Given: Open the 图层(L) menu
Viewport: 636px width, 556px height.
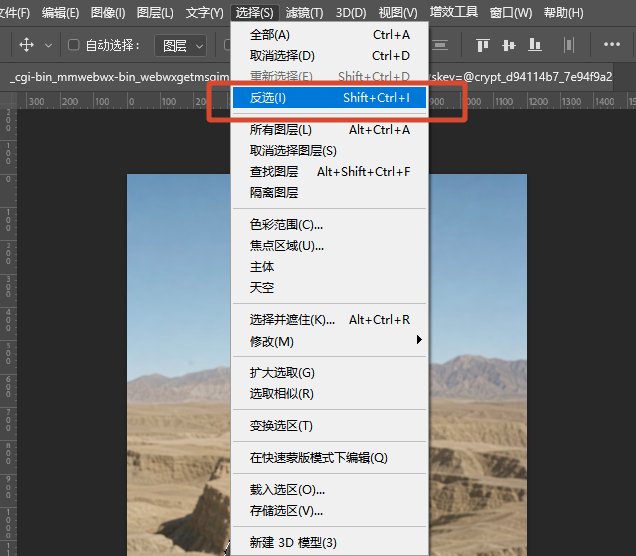Looking at the screenshot, I should 155,13.
